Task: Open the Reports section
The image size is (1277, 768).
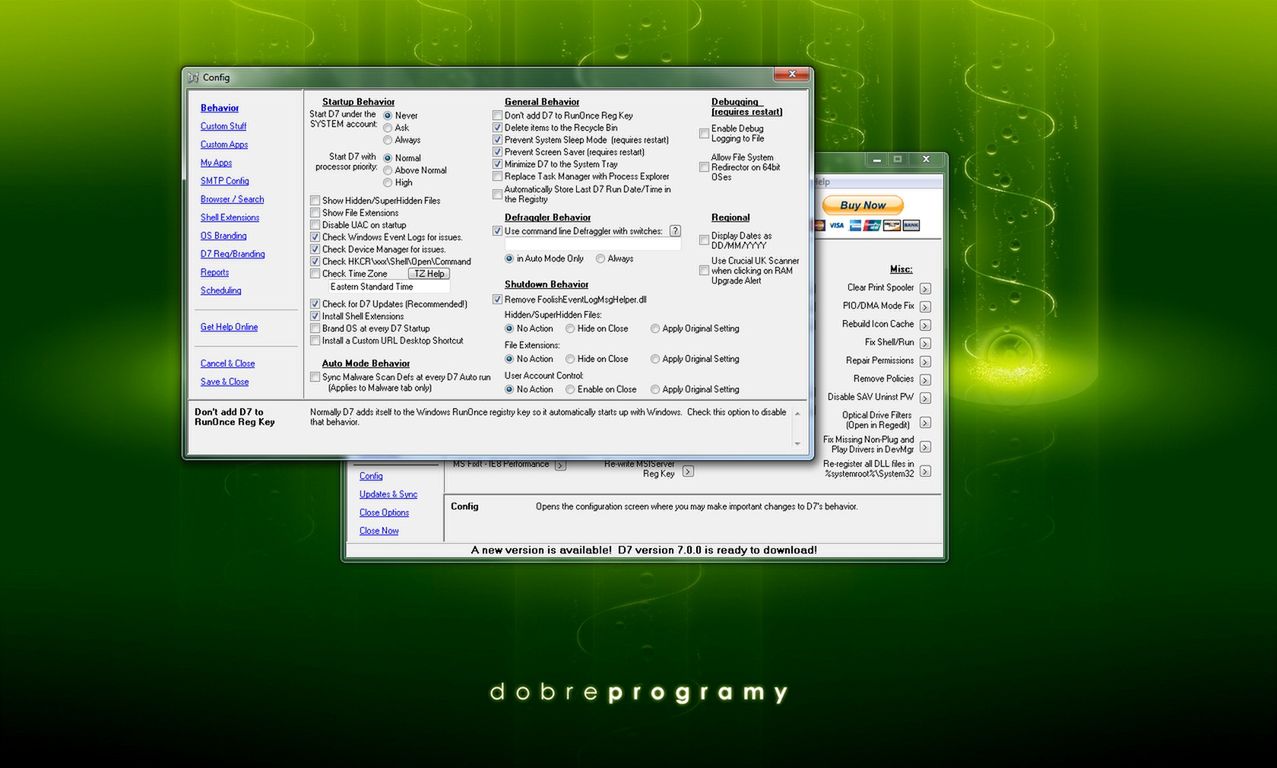Action: (x=214, y=272)
